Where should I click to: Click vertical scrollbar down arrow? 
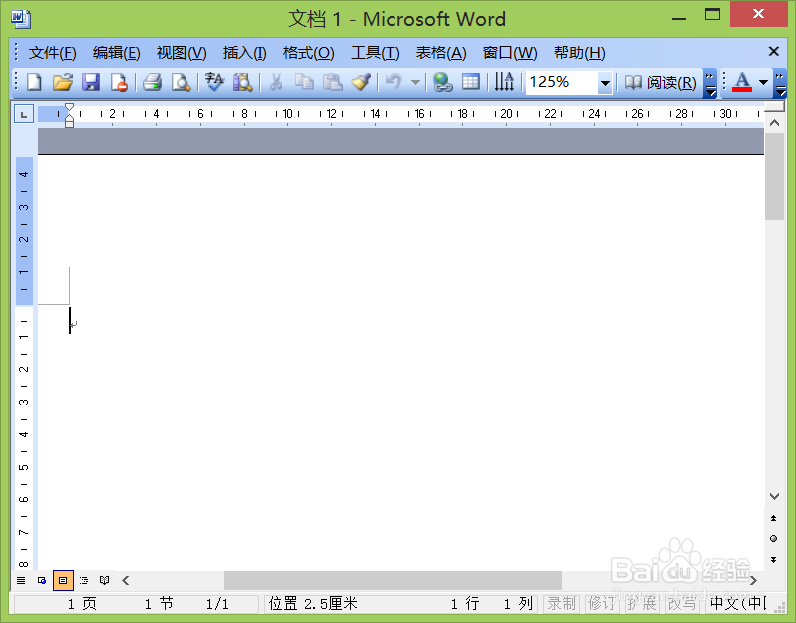pos(774,496)
